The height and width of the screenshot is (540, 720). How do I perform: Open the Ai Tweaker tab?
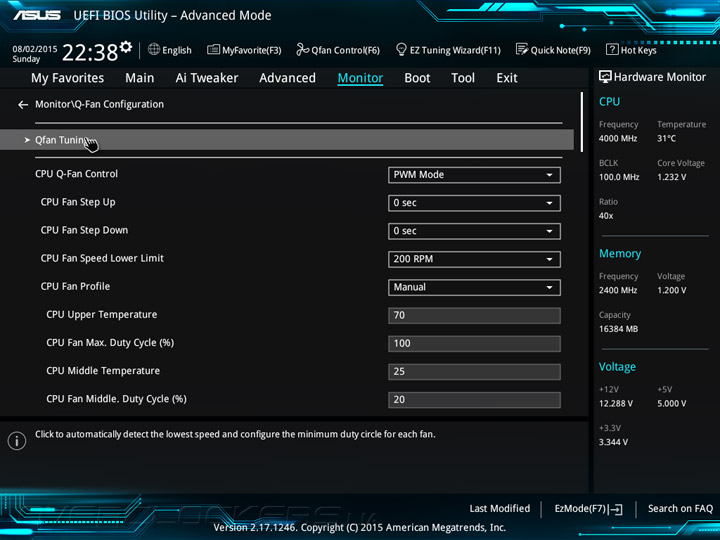click(x=207, y=78)
